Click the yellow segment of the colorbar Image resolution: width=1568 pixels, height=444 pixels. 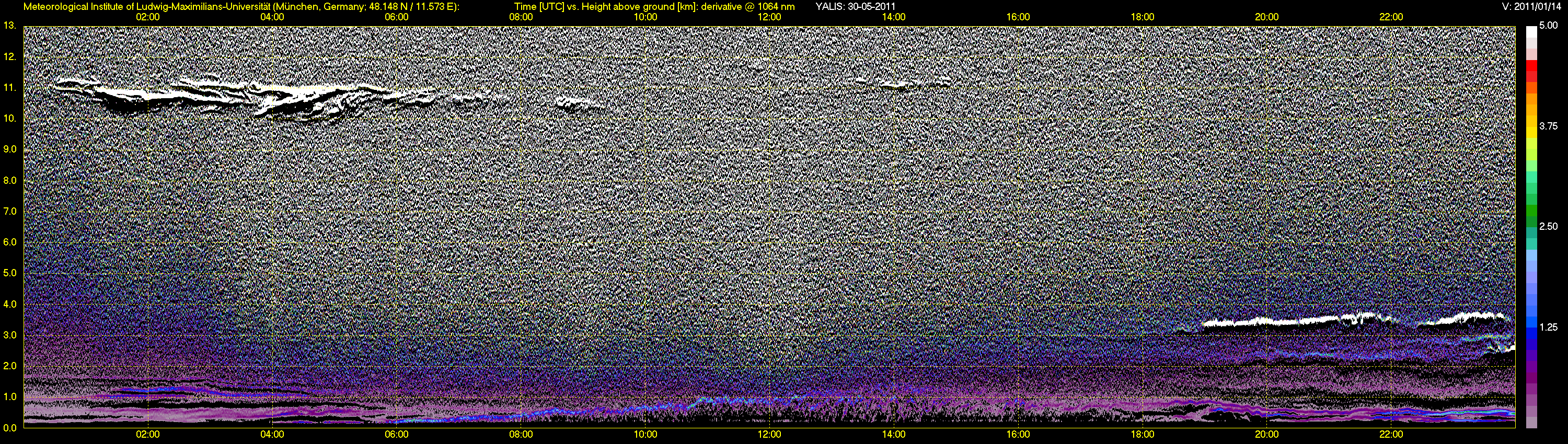pos(1531,132)
